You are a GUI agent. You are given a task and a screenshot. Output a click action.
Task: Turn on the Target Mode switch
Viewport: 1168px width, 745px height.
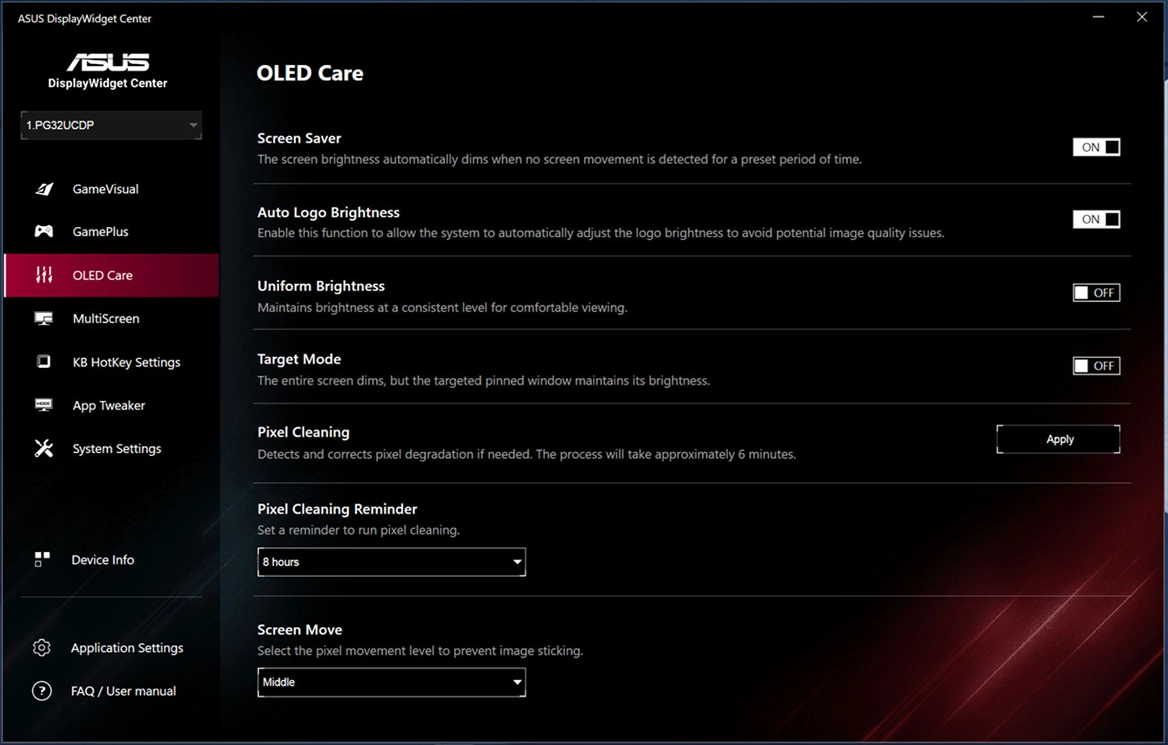(1096, 366)
